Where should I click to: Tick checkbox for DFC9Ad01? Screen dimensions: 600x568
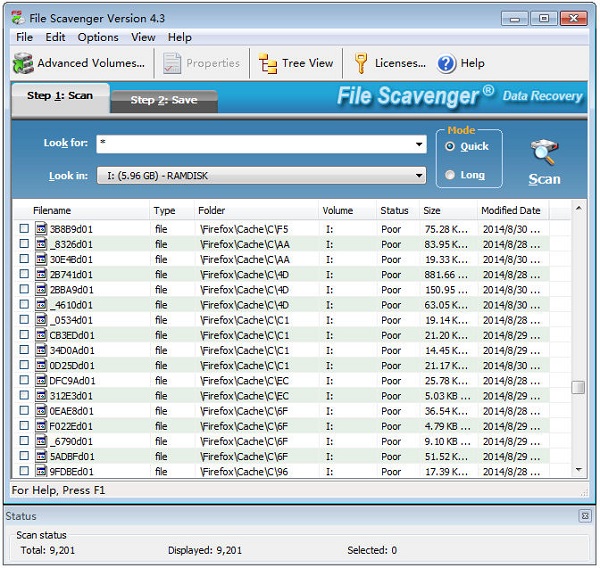tap(24, 380)
